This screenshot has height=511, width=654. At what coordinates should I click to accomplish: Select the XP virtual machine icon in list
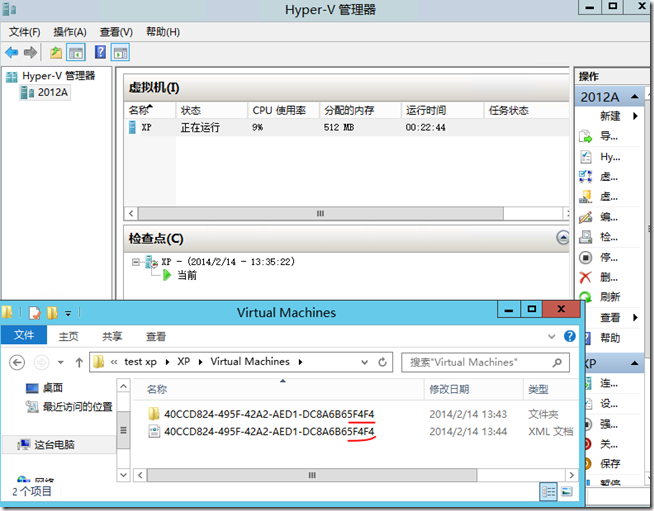pos(132,127)
